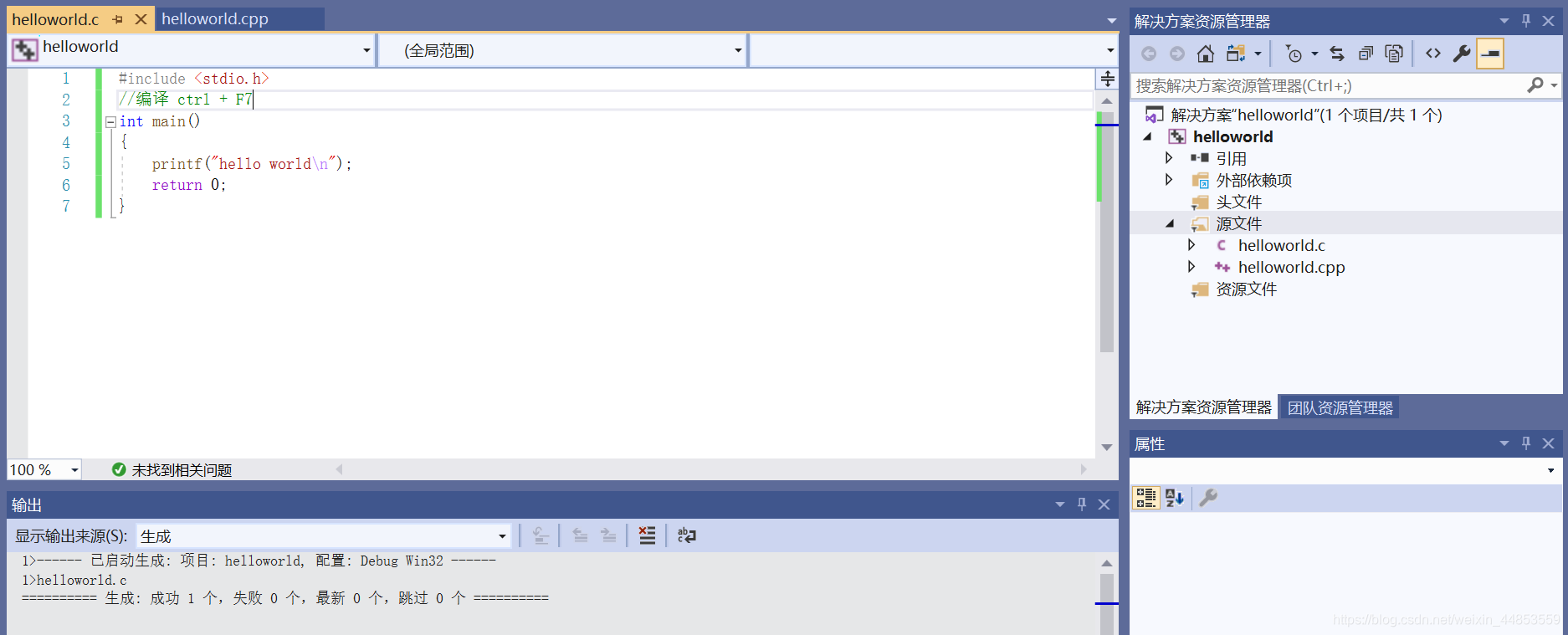Image resolution: width=1568 pixels, height=635 pixels.
Task: Click the Solution Explorer search field
Action: pos(1329,85)
